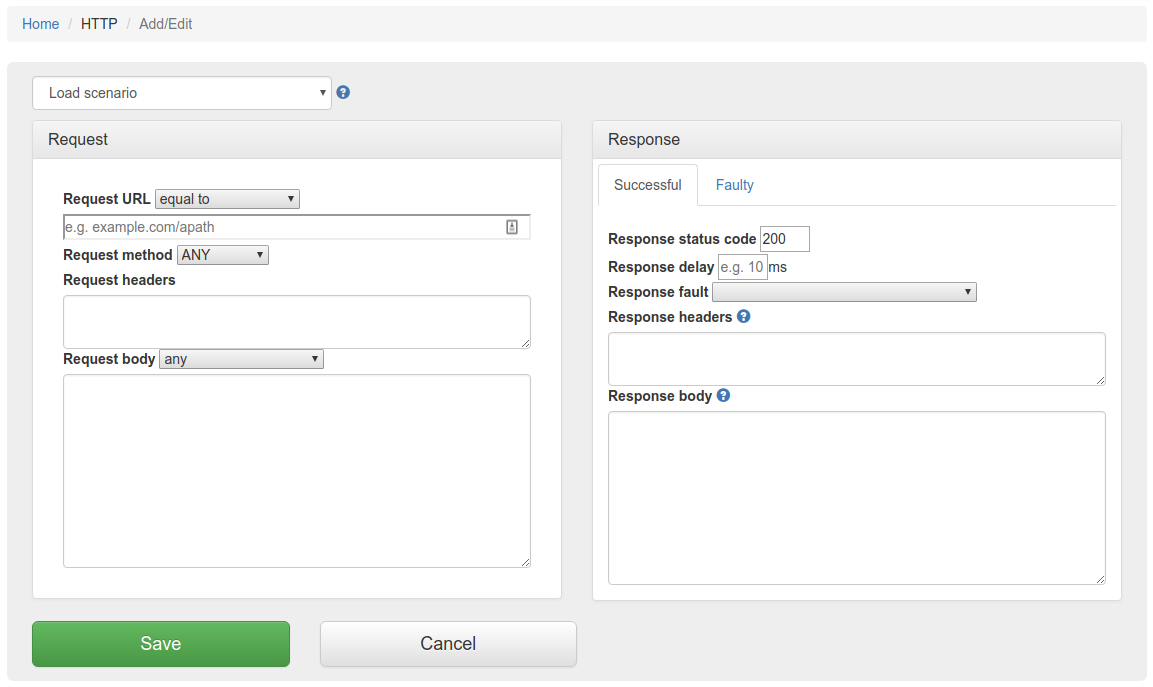This screenshot has height=687, width=1153.
Task: Click help icon next to Load scenario
Action: 343,93
